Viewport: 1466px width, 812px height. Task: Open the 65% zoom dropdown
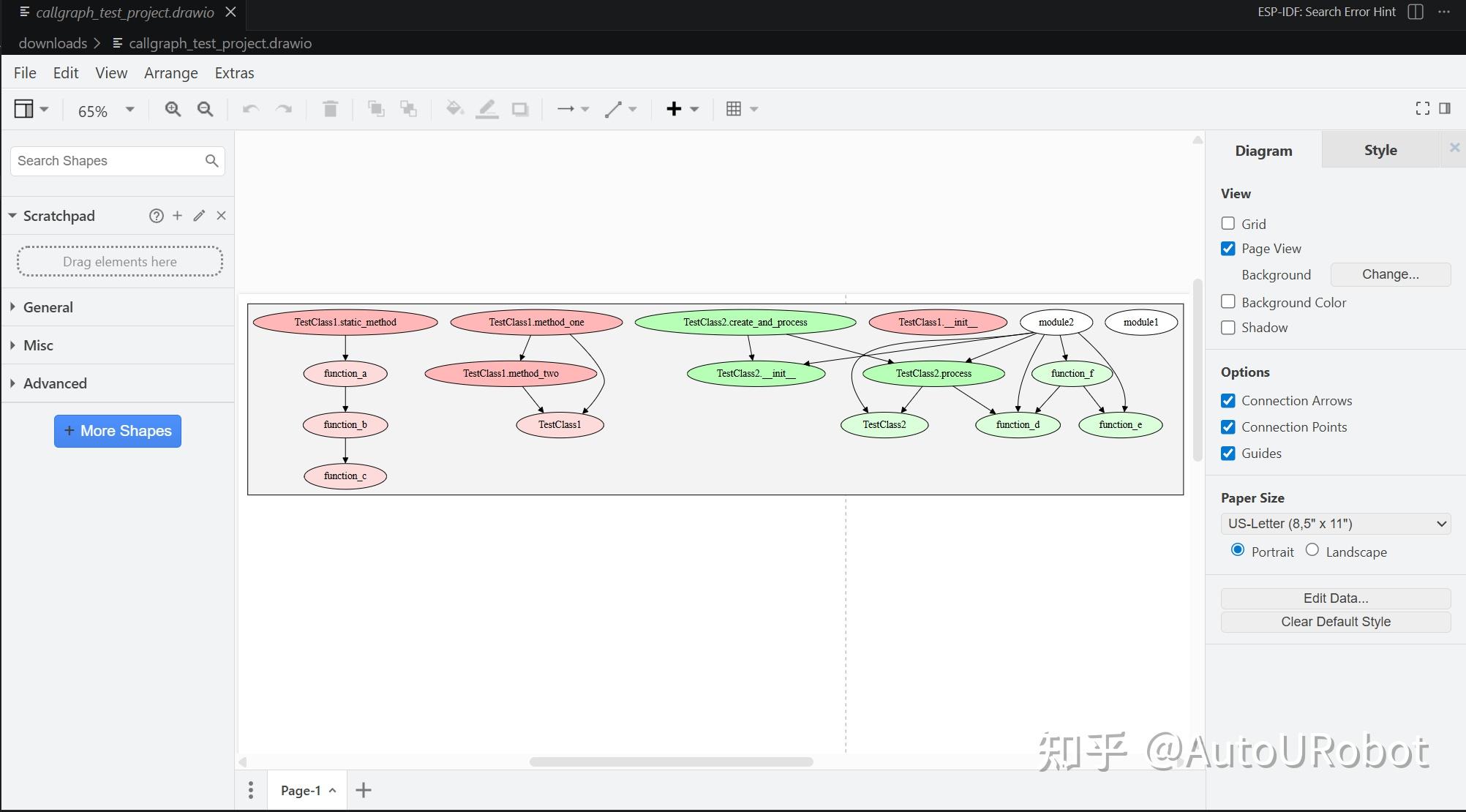(x=106, y=110)
